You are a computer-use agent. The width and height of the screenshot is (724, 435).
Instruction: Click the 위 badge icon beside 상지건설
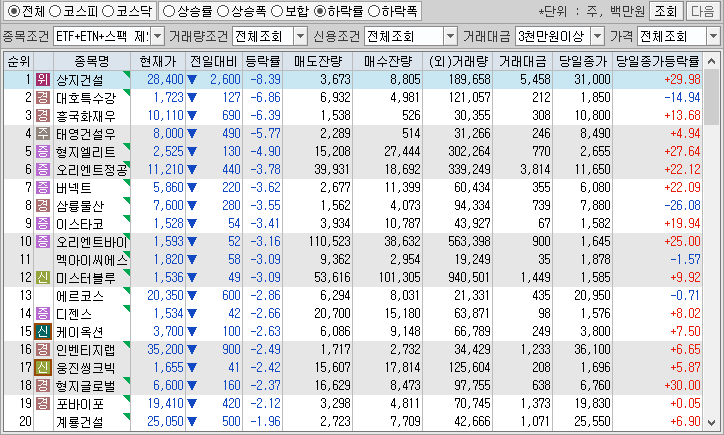[43, 79]
